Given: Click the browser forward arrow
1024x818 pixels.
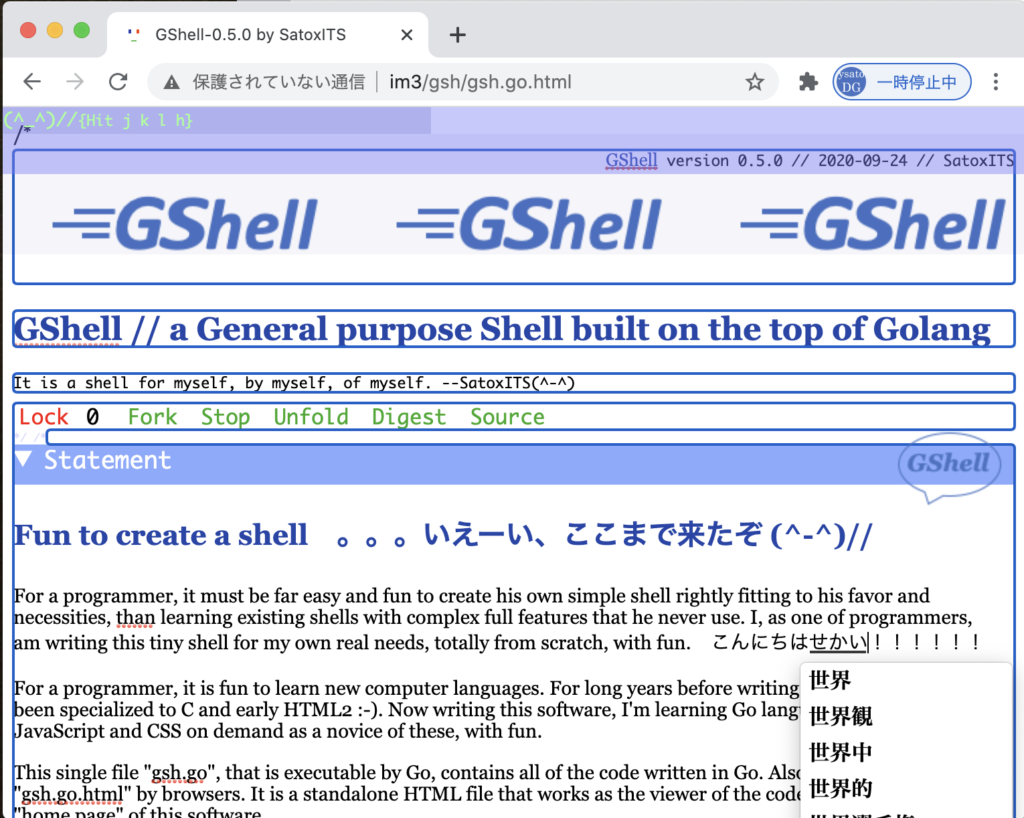Looking at the screenshot, I should (x=75, y=82).
